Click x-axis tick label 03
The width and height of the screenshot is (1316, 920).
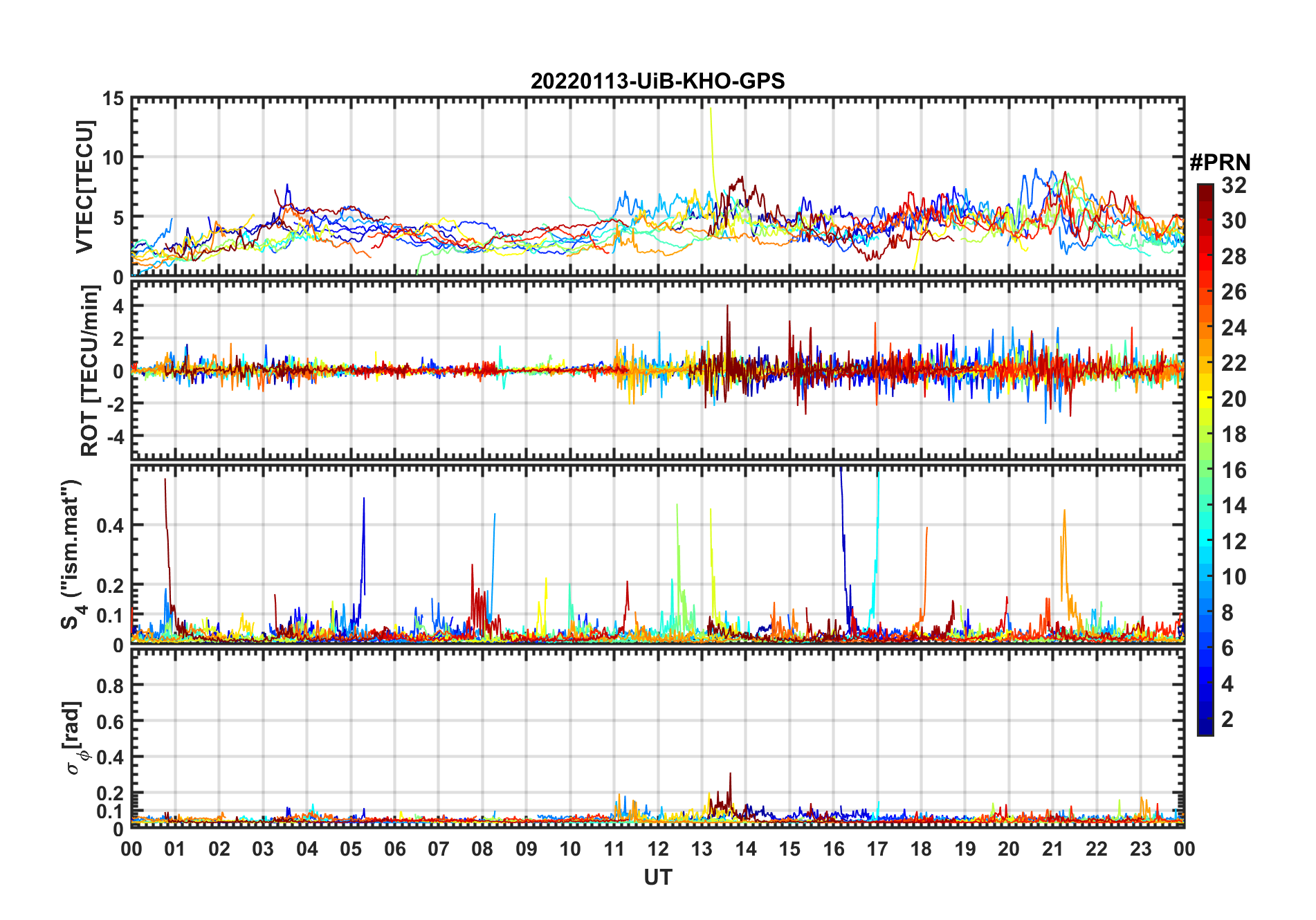[263, 849]
